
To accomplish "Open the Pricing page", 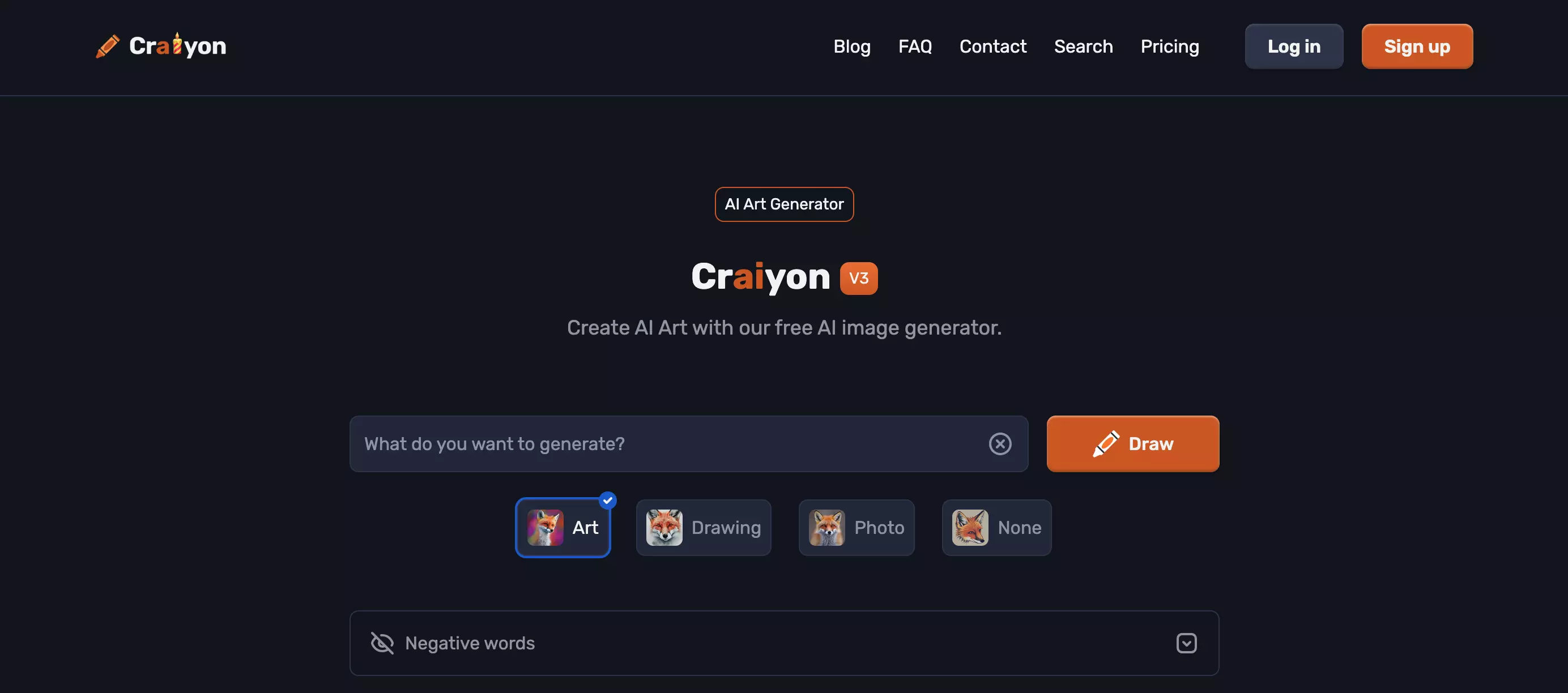I will coord(1170,46).
